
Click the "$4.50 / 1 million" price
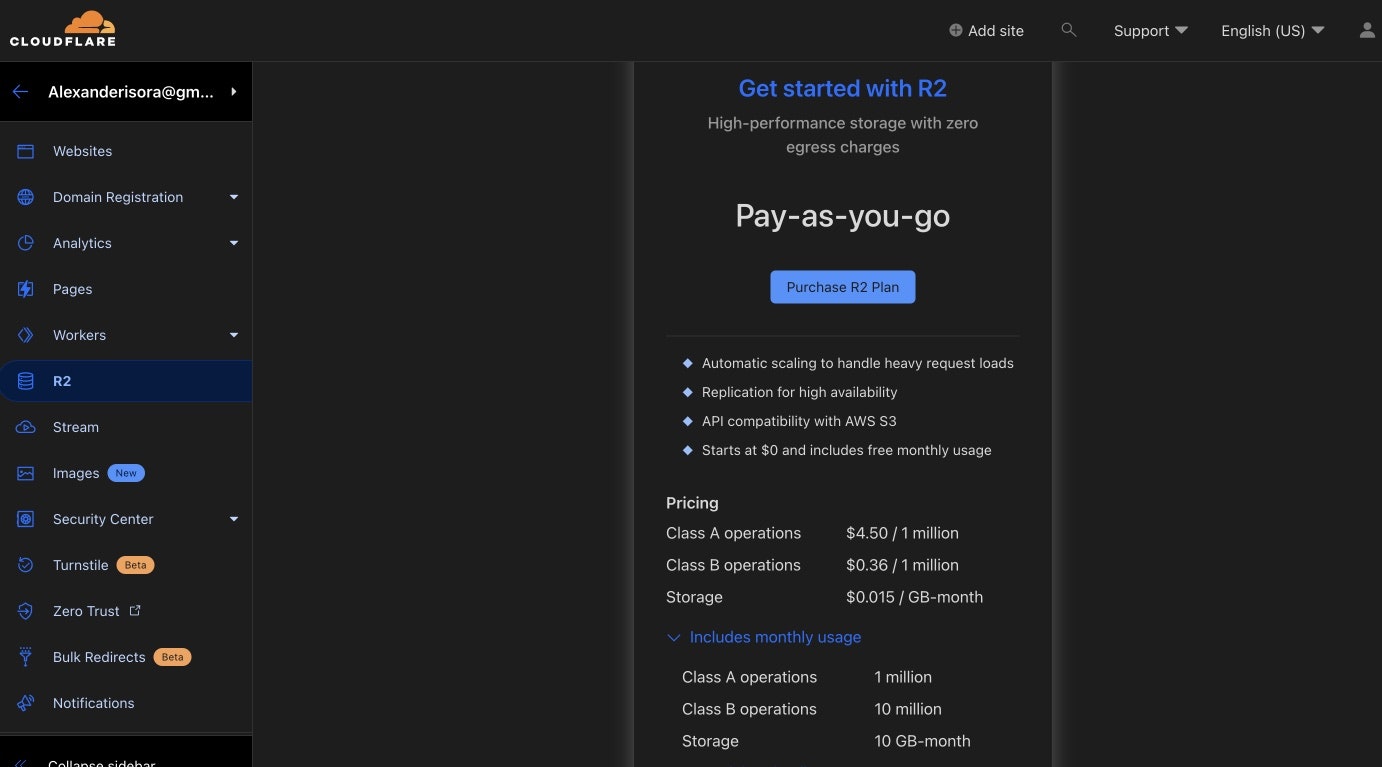(x=902, y=533)
